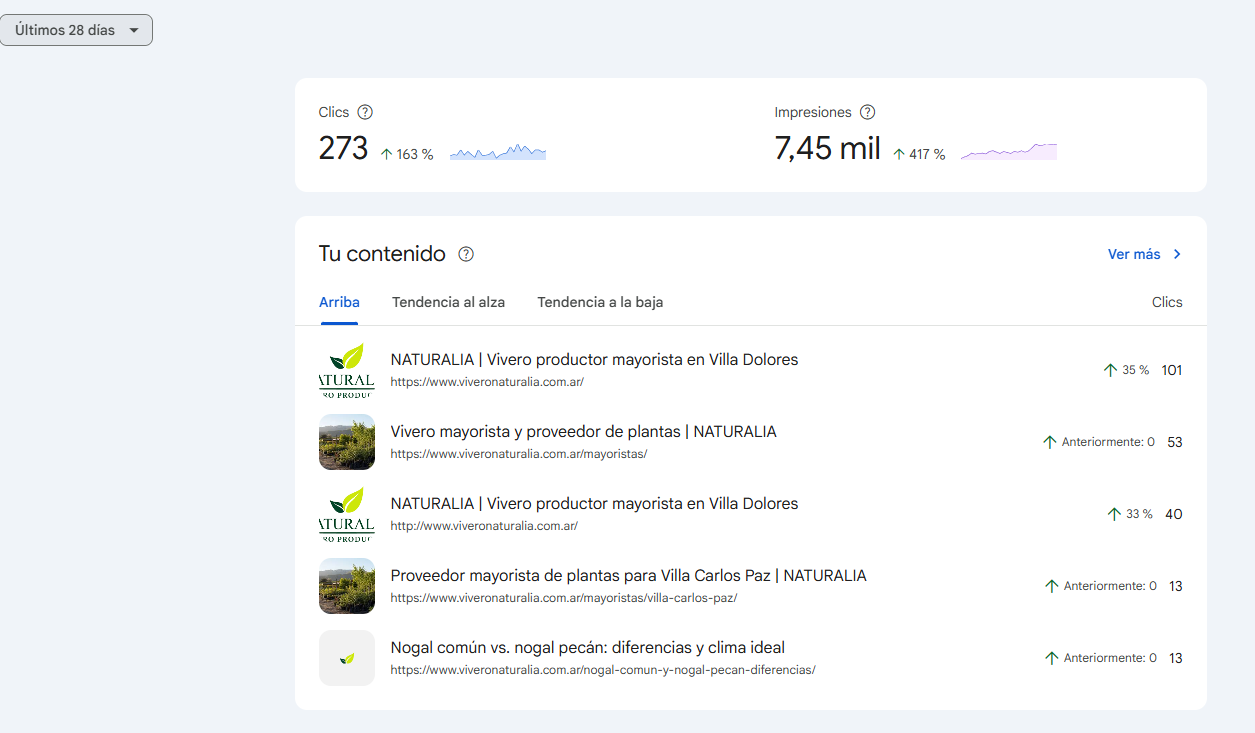Click the 163 % clicks increase indicator
1255x733 pixels.
pos(407,154)
